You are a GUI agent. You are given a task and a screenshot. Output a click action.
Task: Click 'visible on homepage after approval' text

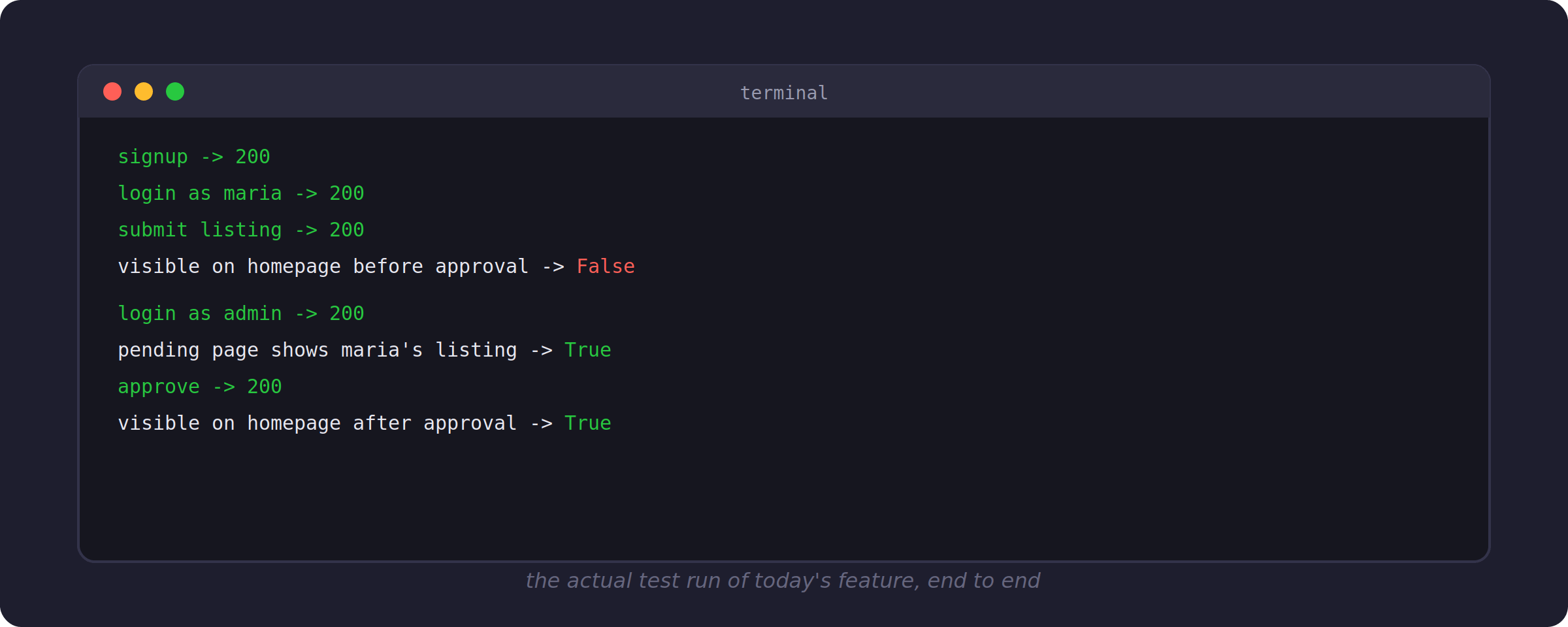point(318,423)
